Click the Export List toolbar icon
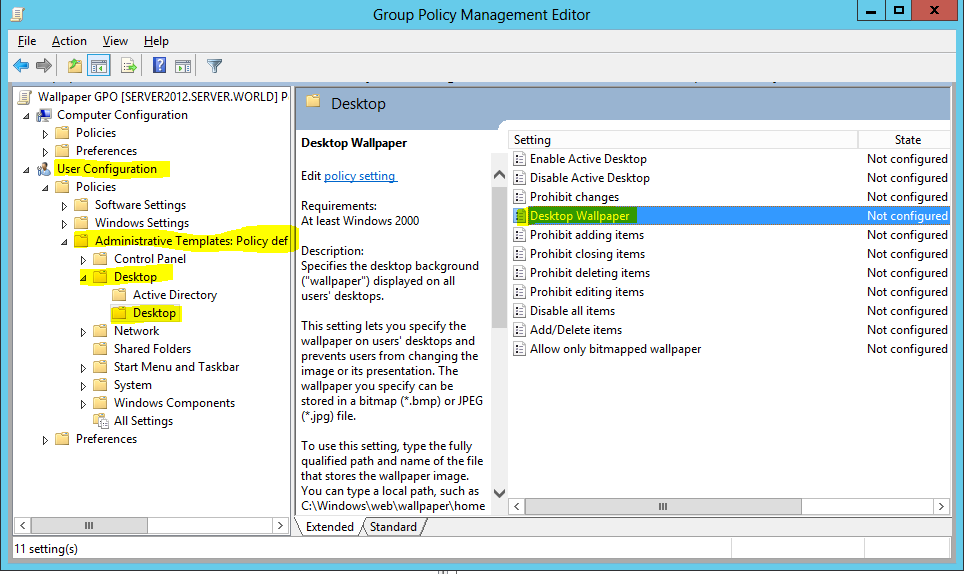This screenshot has height=574, width=964. tap(128, 66)
